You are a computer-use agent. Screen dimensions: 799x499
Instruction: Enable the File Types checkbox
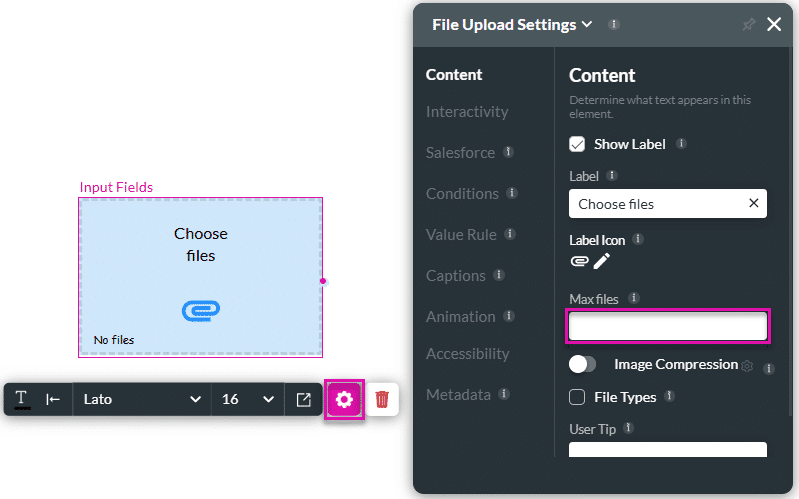tap(577, 397)
